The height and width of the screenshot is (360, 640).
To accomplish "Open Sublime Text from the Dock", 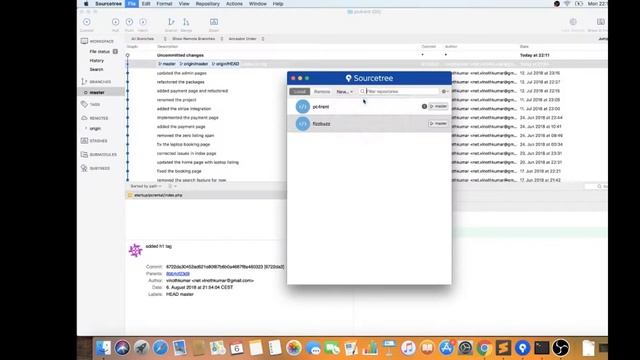I will tap(503, 348).
